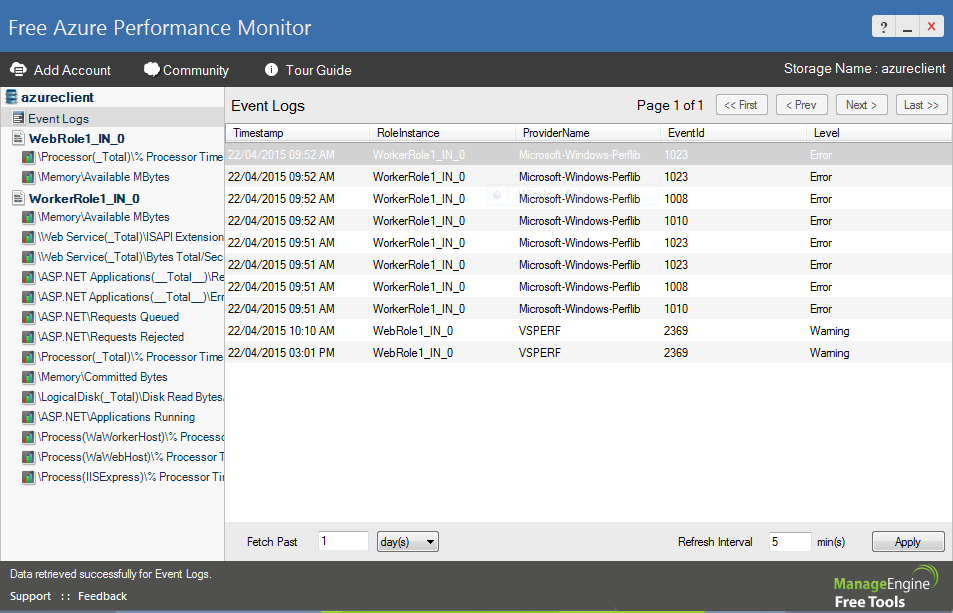Click the Event Logs icon in sidebar
This screenshot has width=953, height=613.
(18, 119)
